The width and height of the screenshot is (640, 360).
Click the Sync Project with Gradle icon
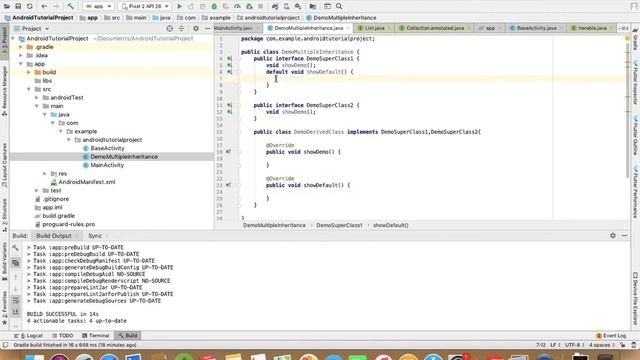pyautogui.click(x=275, y=7)
